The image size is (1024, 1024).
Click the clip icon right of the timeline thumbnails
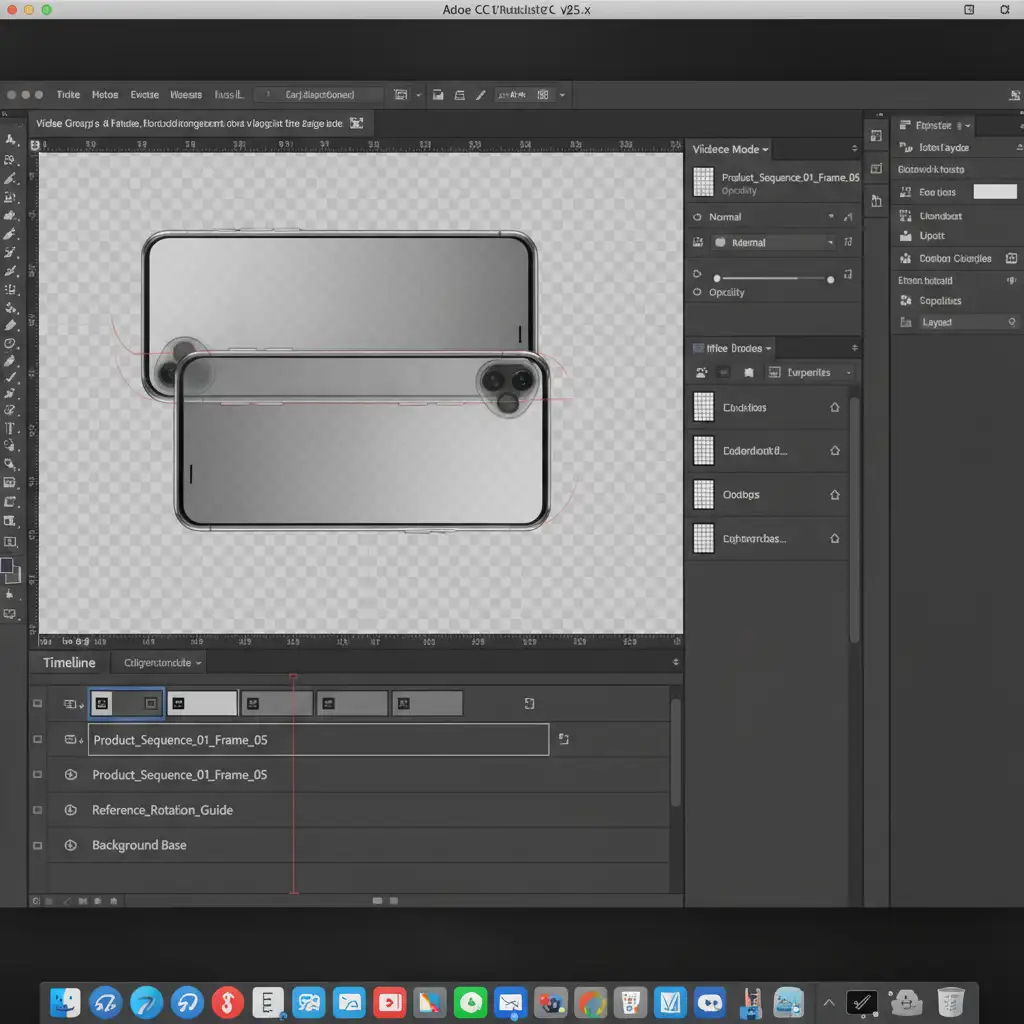[x=530, y=704]
